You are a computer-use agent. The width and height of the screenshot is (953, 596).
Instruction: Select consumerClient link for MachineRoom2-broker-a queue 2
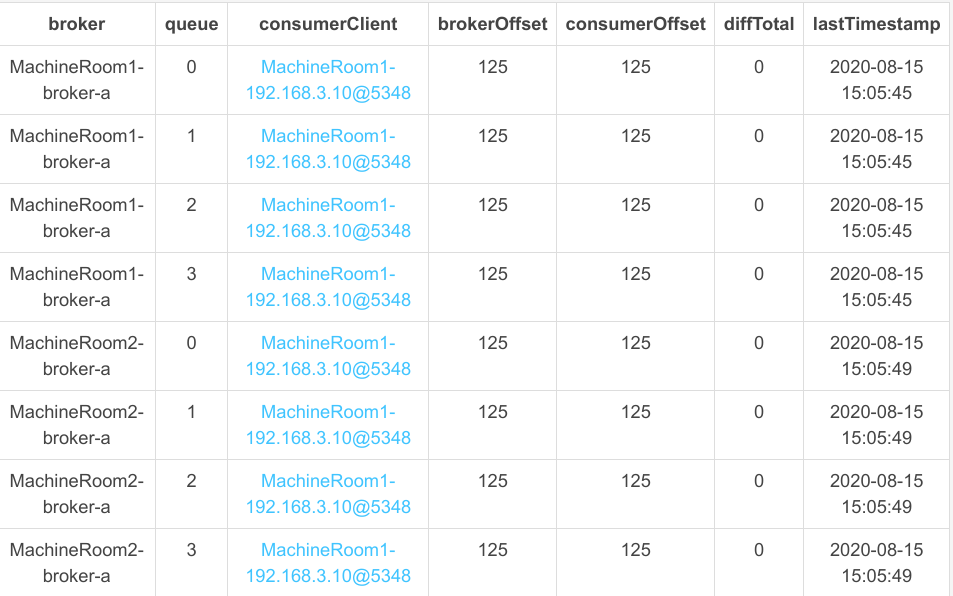(328, 494)
